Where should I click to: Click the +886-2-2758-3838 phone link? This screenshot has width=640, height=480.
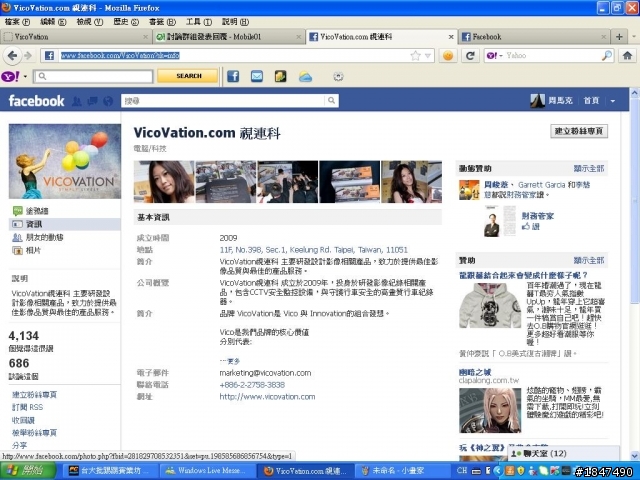[252, 385]
